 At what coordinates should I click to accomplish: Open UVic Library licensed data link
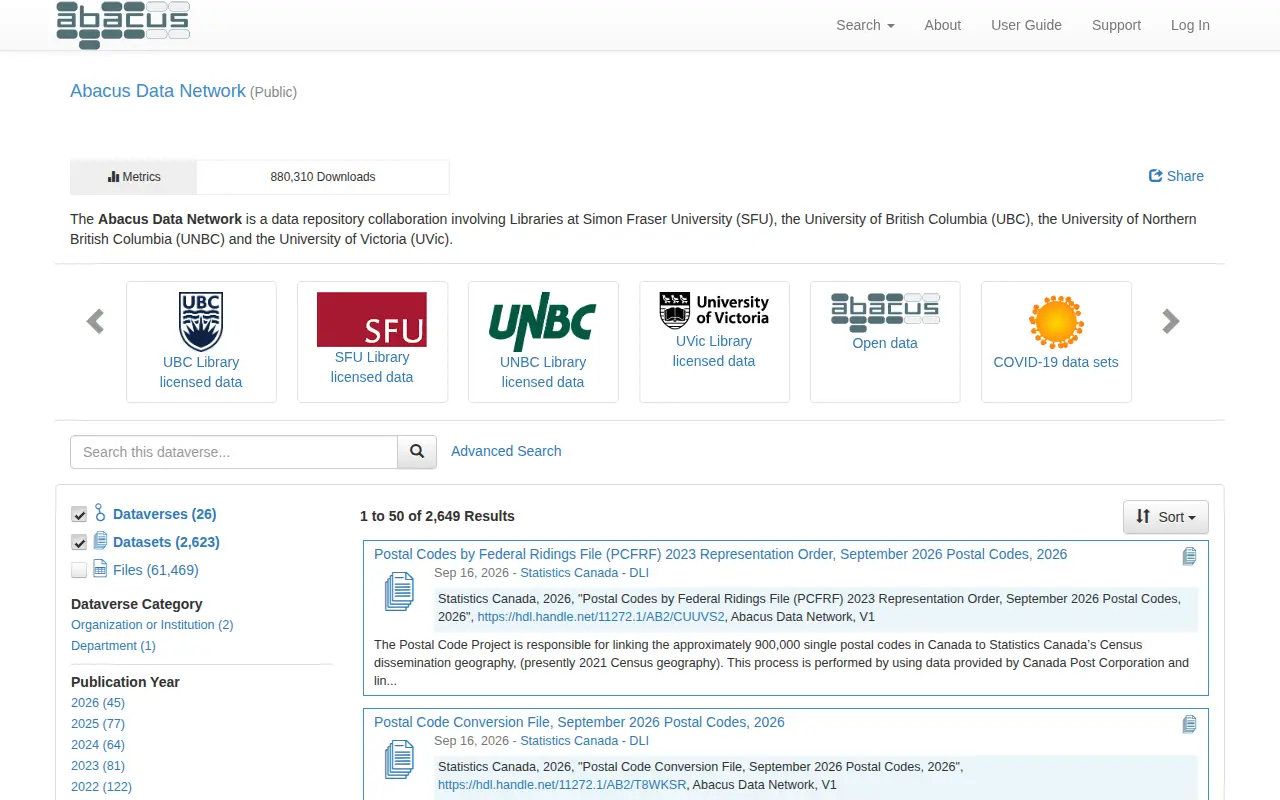point(714,351)
